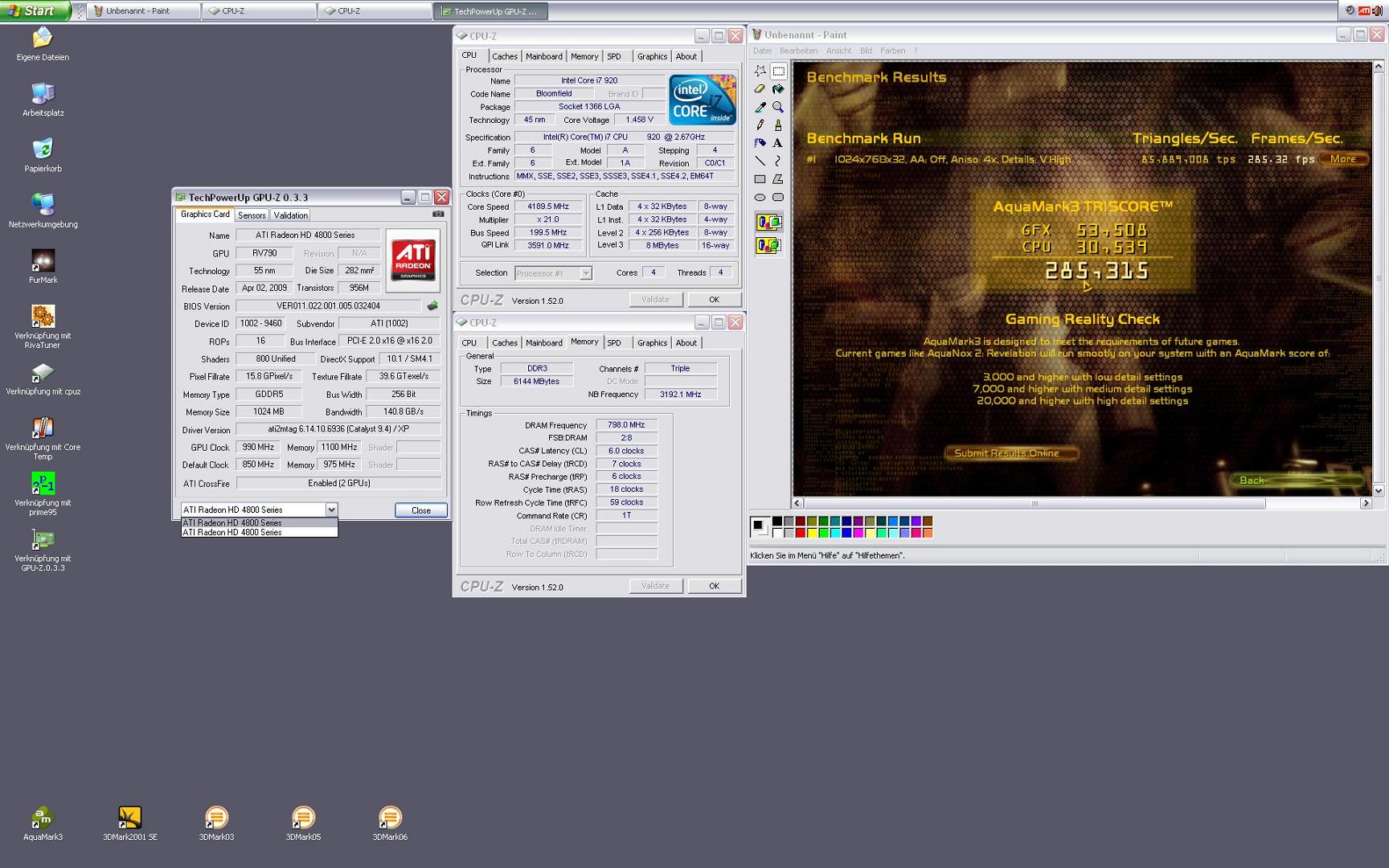The height and width of the screenshot is (868, 1389).
Task: Click Paint's vertical scrollbar down arrow
Action: pyautogui.click(x=1379, y=490)
